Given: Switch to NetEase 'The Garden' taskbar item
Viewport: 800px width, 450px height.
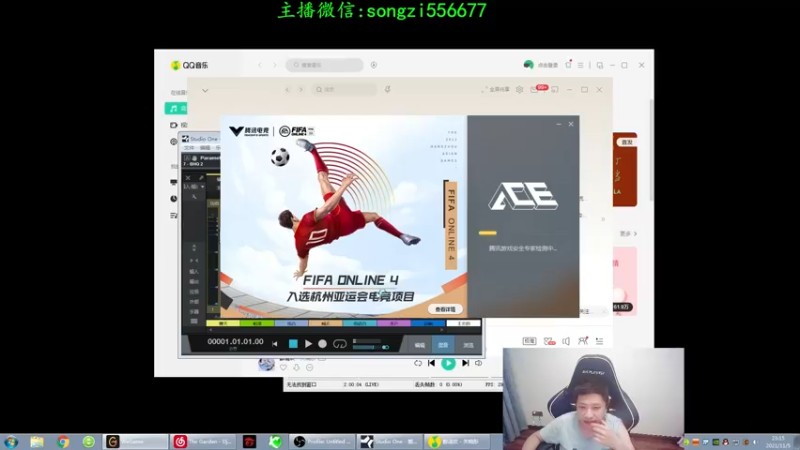Looking at the screenshot, I should tap(203, 442).
